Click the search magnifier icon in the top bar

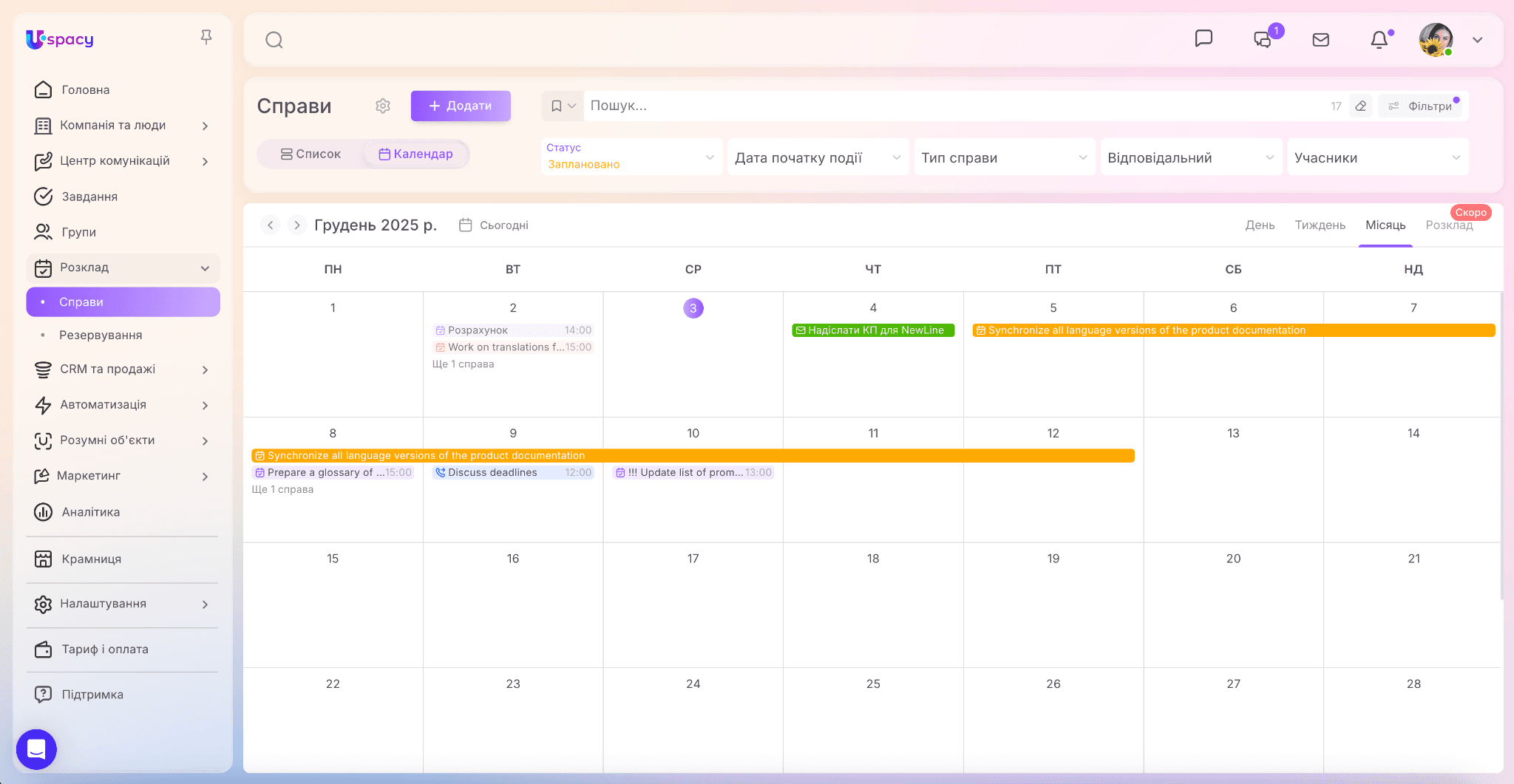[x=274, y=40]
